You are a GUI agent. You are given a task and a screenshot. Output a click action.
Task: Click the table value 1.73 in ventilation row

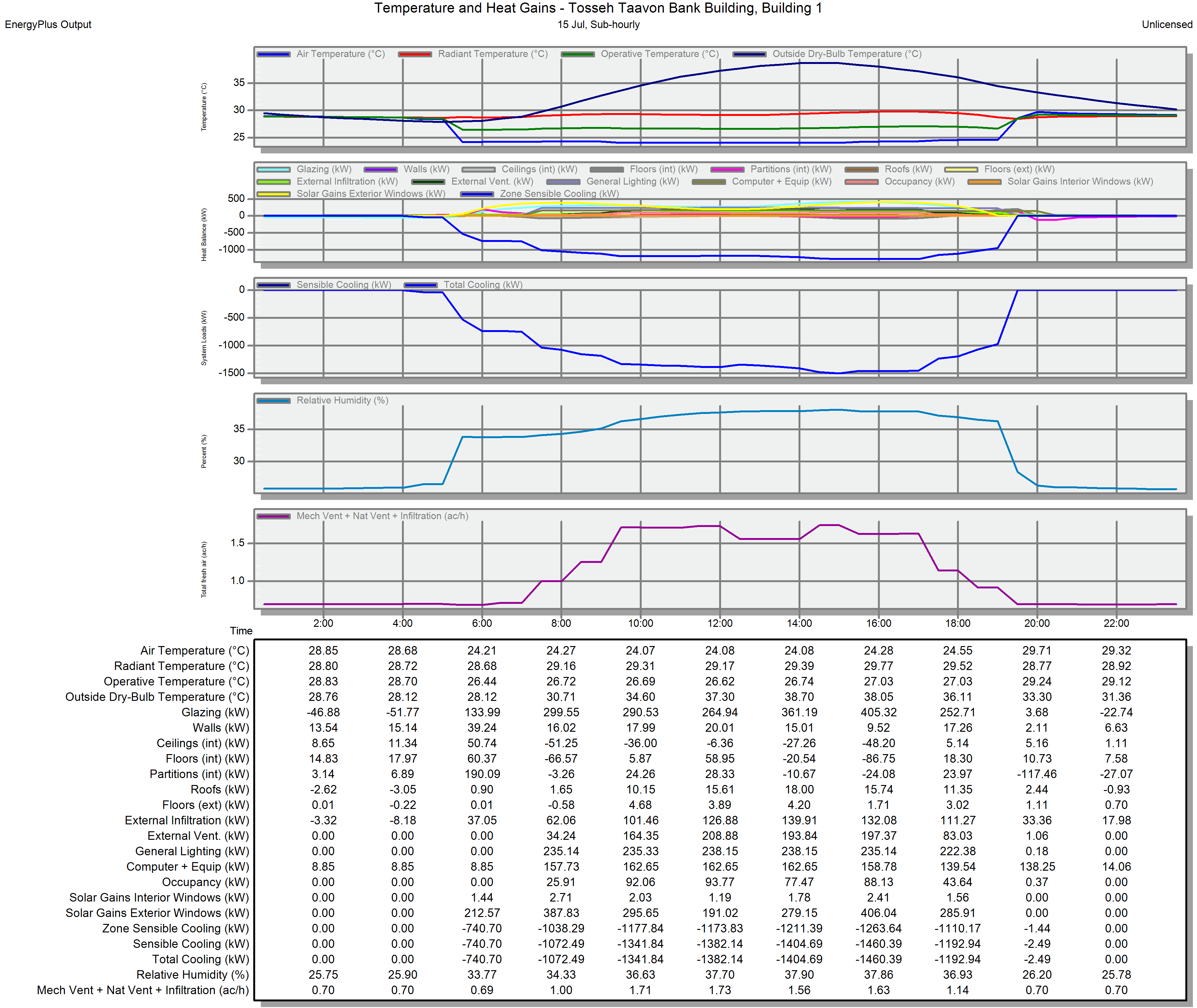[x=719, y=990]
